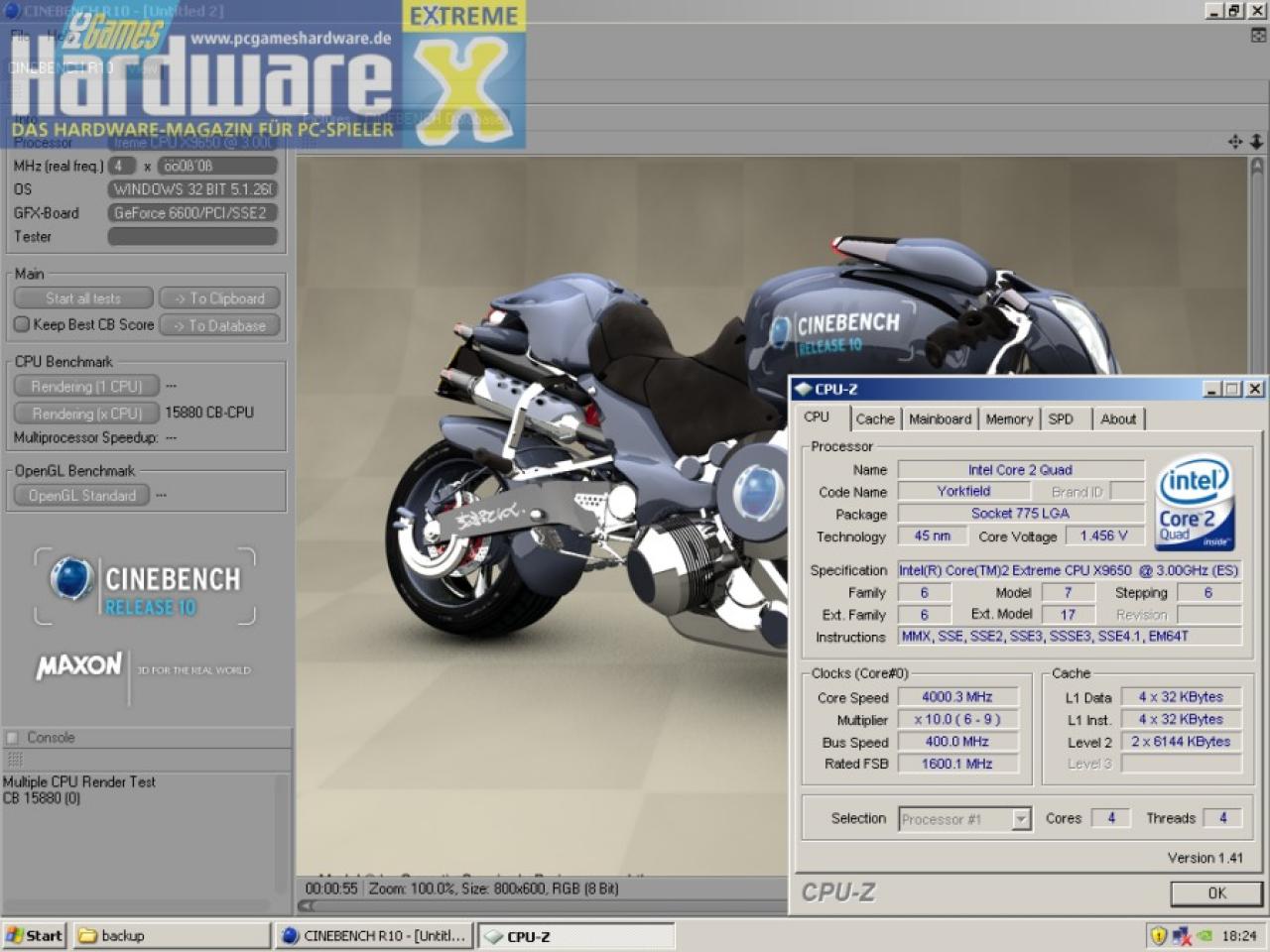Click the Code Name value Yorkfield
Viewport: 1270px width, 952px height.
click(963, 491)
